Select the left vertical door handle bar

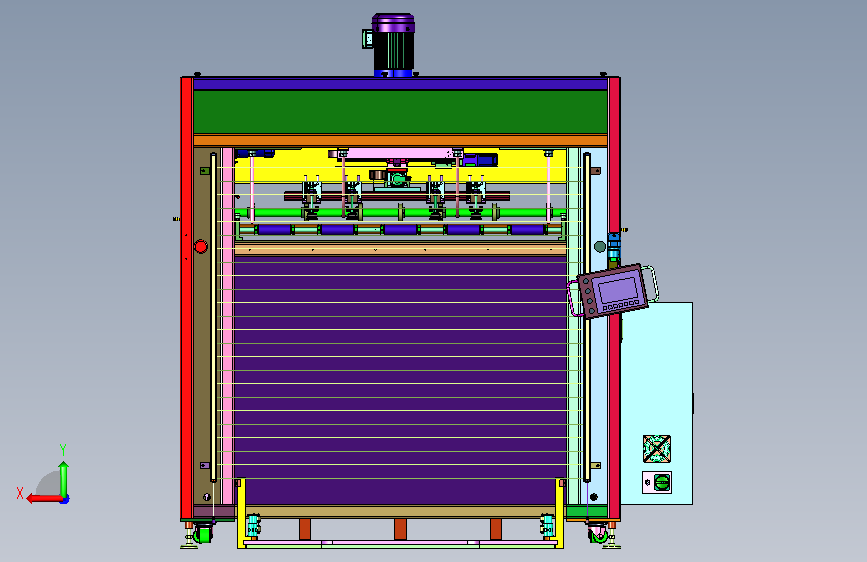pos(214,318)
